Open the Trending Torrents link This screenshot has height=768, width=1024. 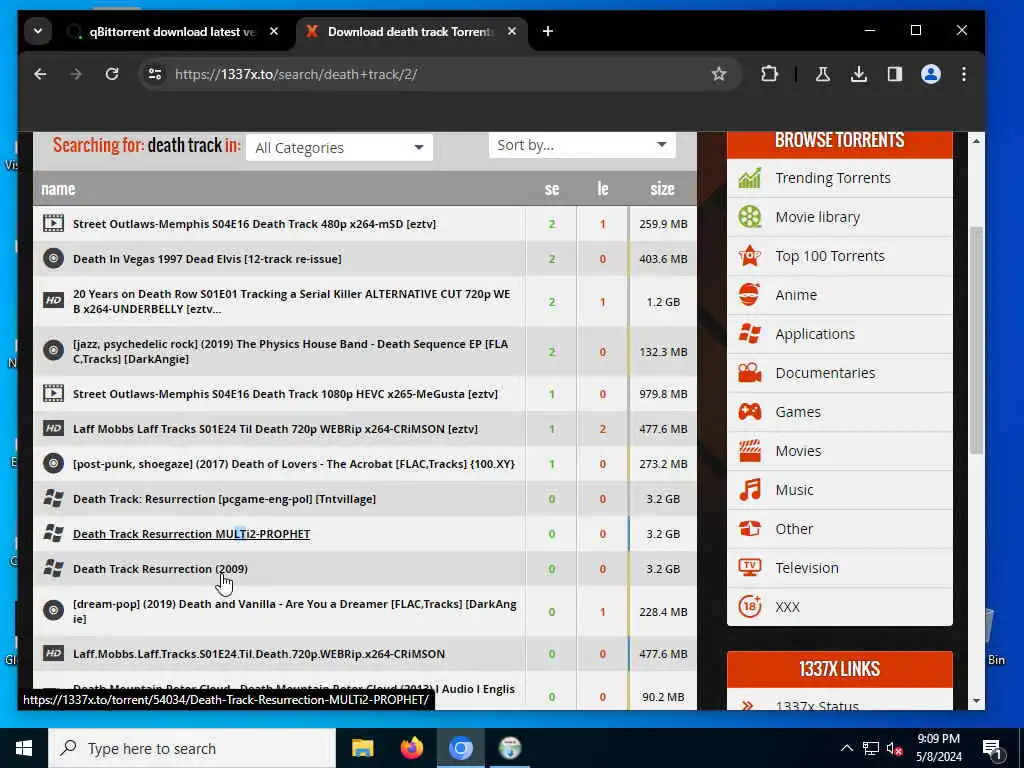pos(833,178)
